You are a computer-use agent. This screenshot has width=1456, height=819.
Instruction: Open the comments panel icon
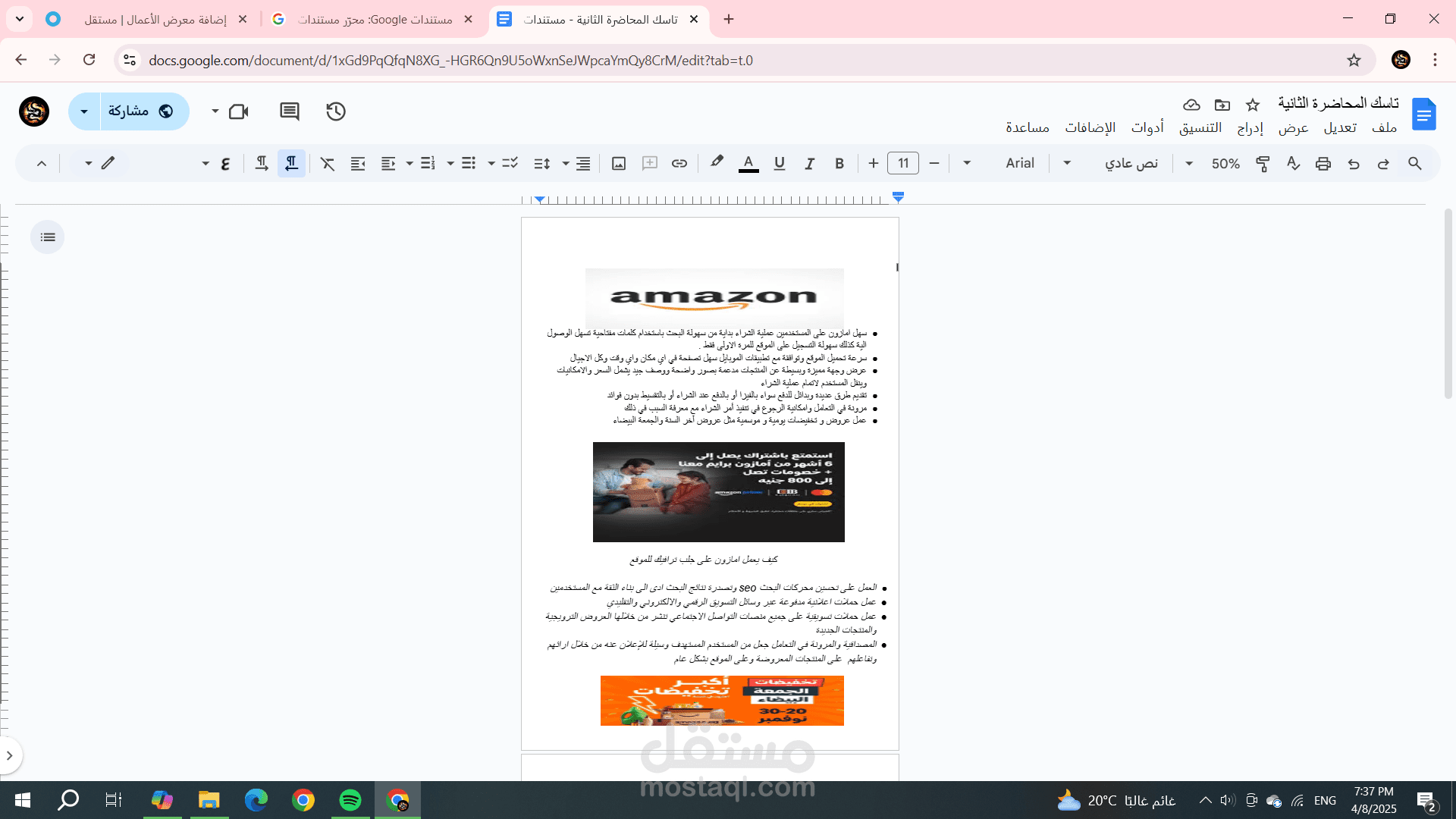pos(289,111)
